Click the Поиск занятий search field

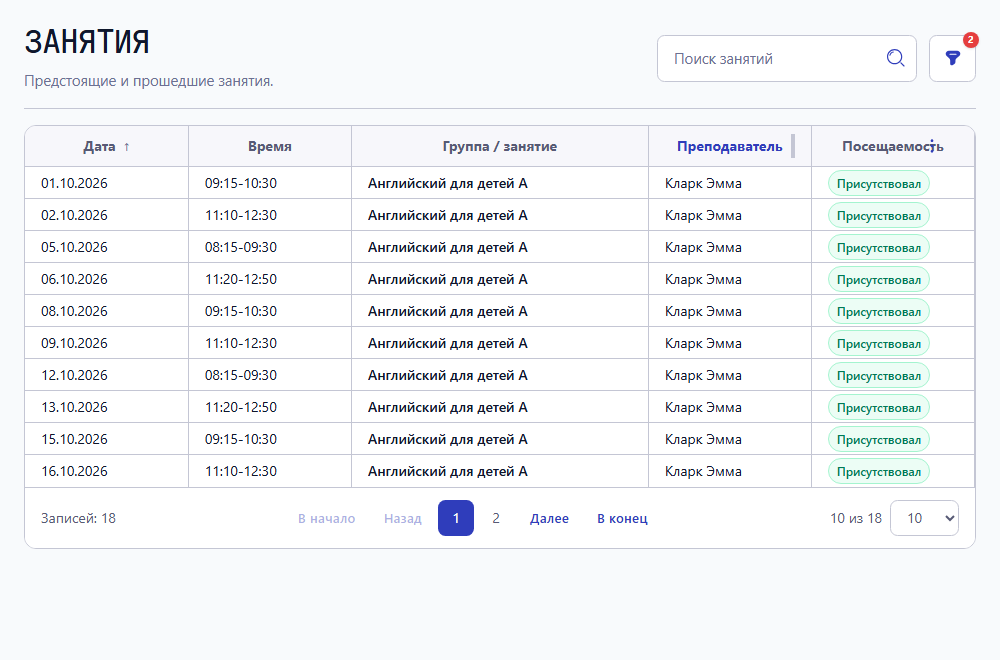[x=786, y=59]
